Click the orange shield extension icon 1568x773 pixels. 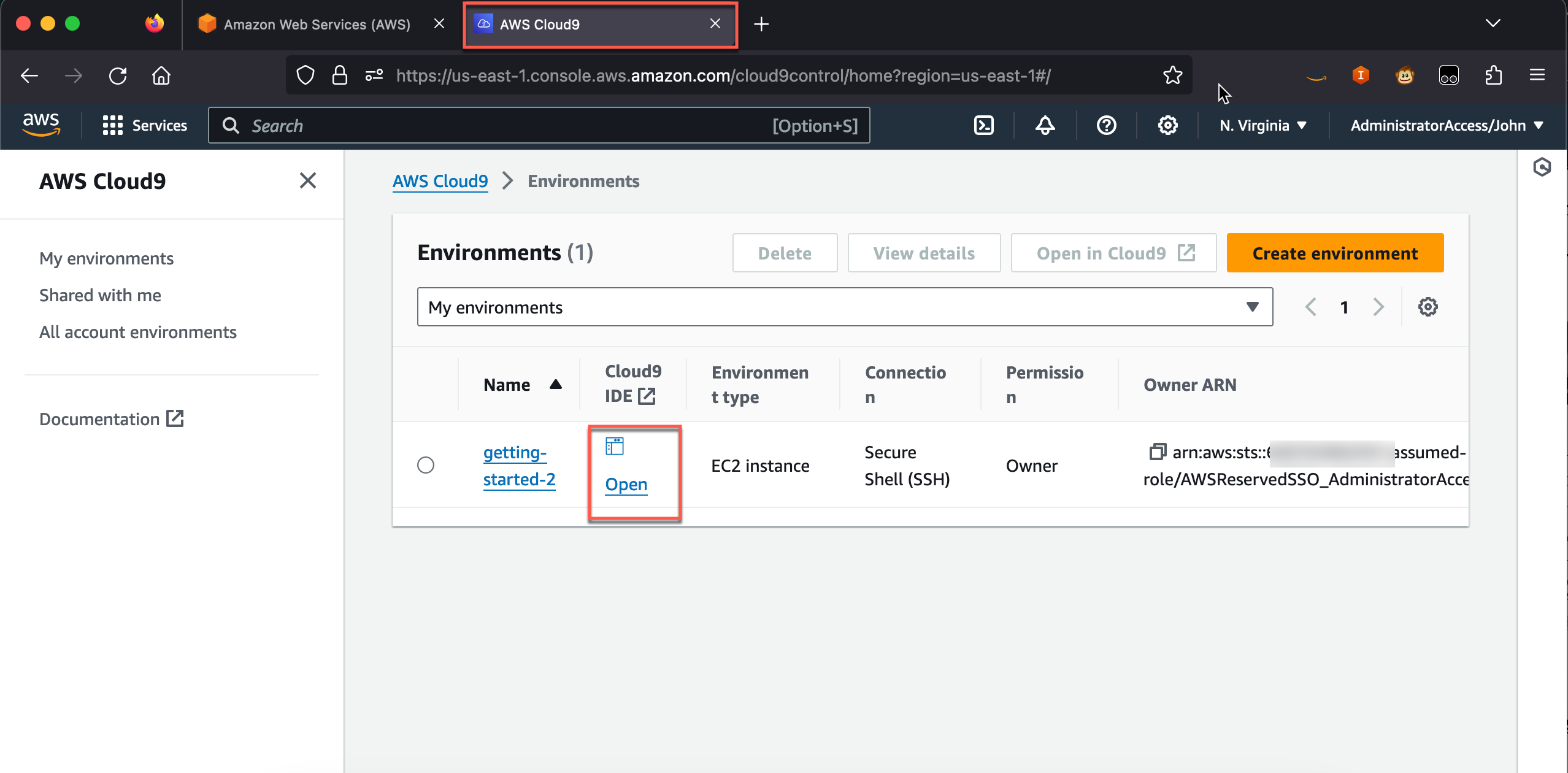(1361, 75)
